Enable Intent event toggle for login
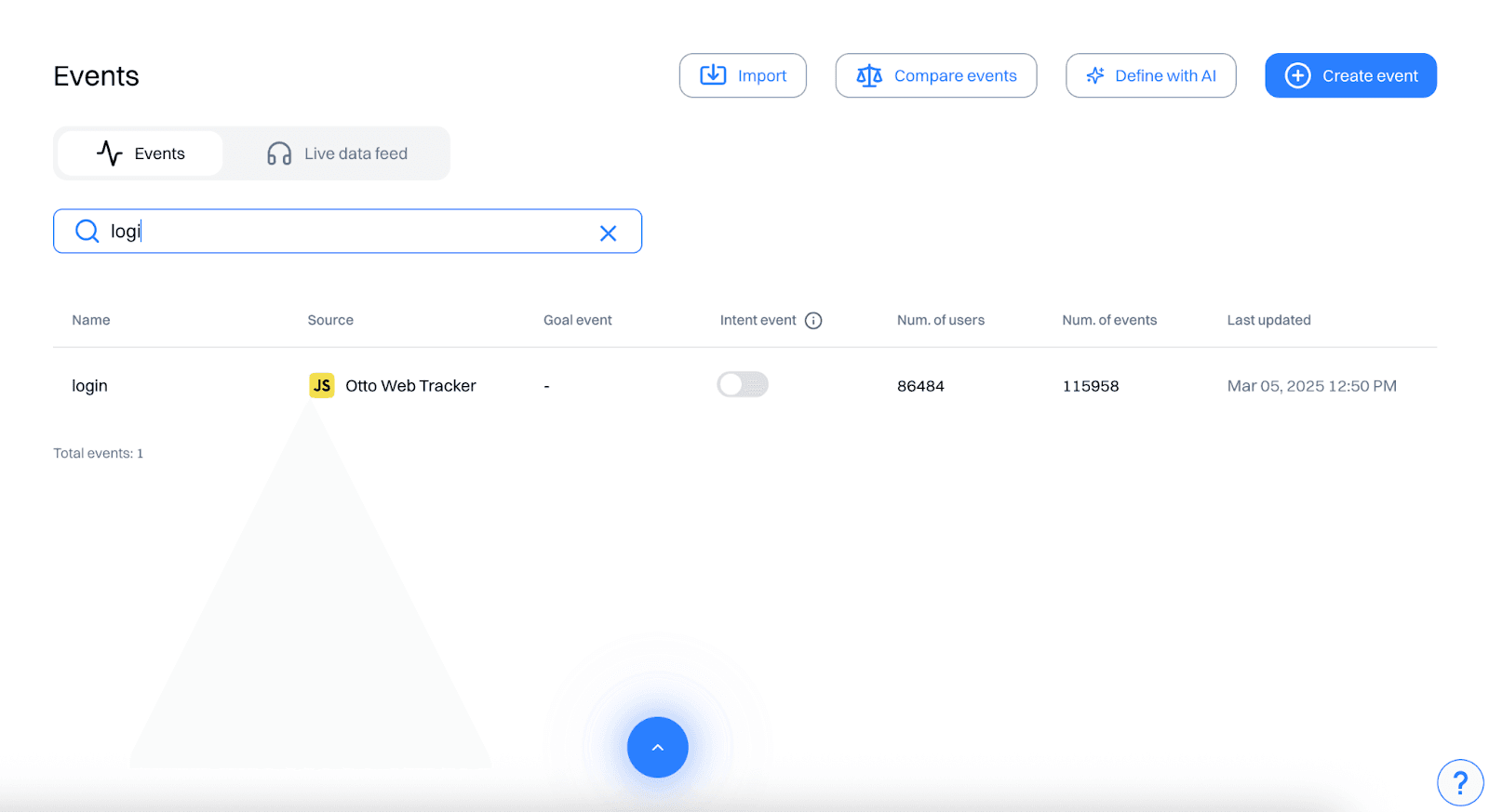Viewport: 1489px width, 812px height. [742, 384]
